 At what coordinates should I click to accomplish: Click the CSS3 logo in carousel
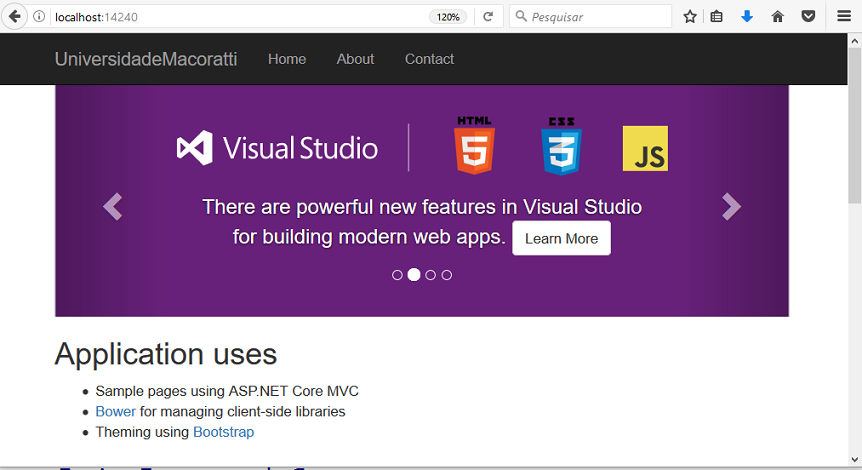(561, 146)
